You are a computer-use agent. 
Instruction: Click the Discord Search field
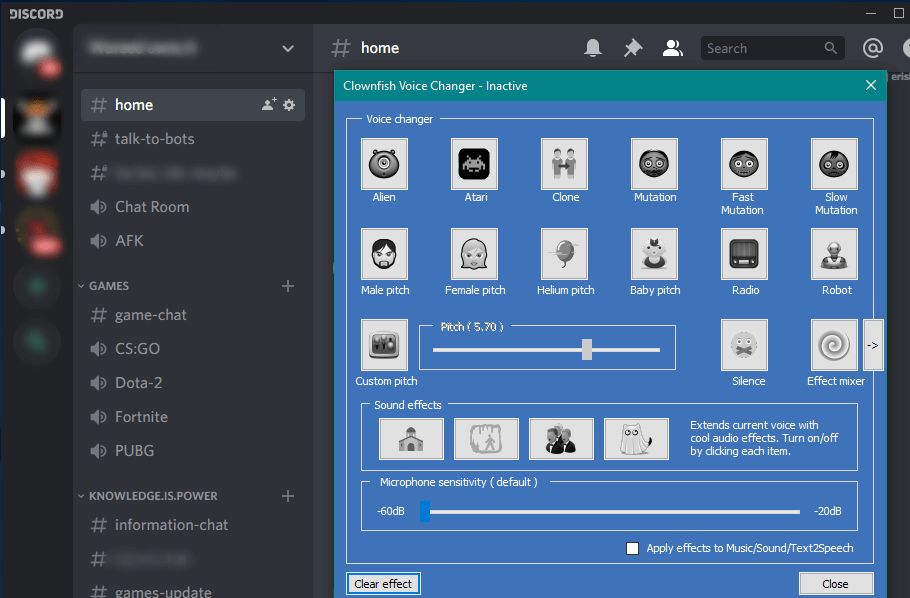point(772,48)
